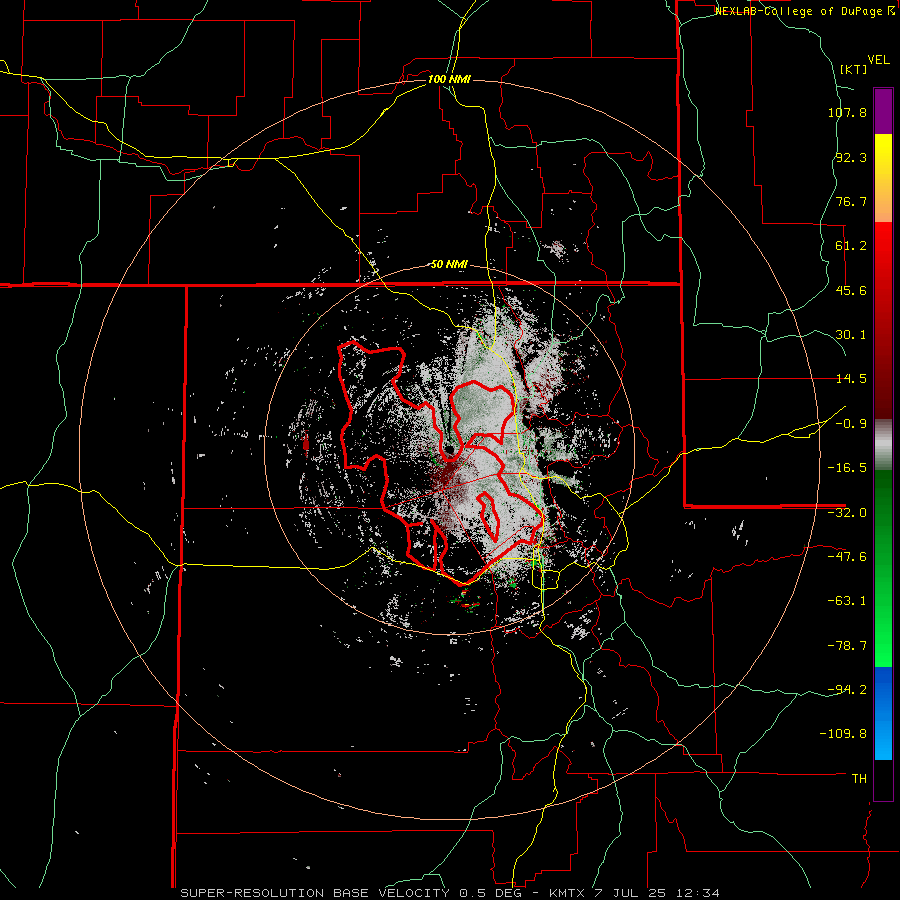900x900 pixels.
Task: Click the [KT] units label
Action: point(853,69)
